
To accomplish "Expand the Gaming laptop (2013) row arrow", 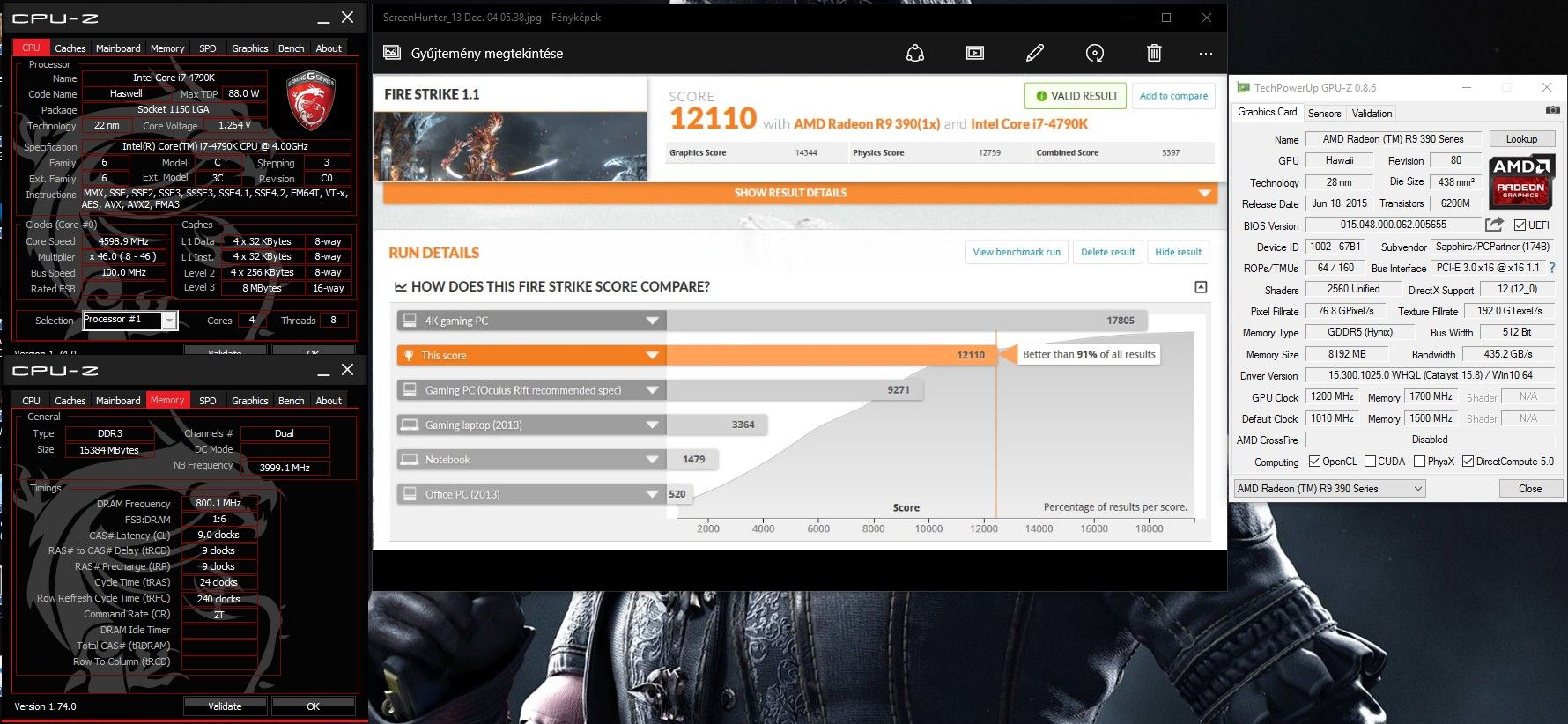I will point(652,425).
